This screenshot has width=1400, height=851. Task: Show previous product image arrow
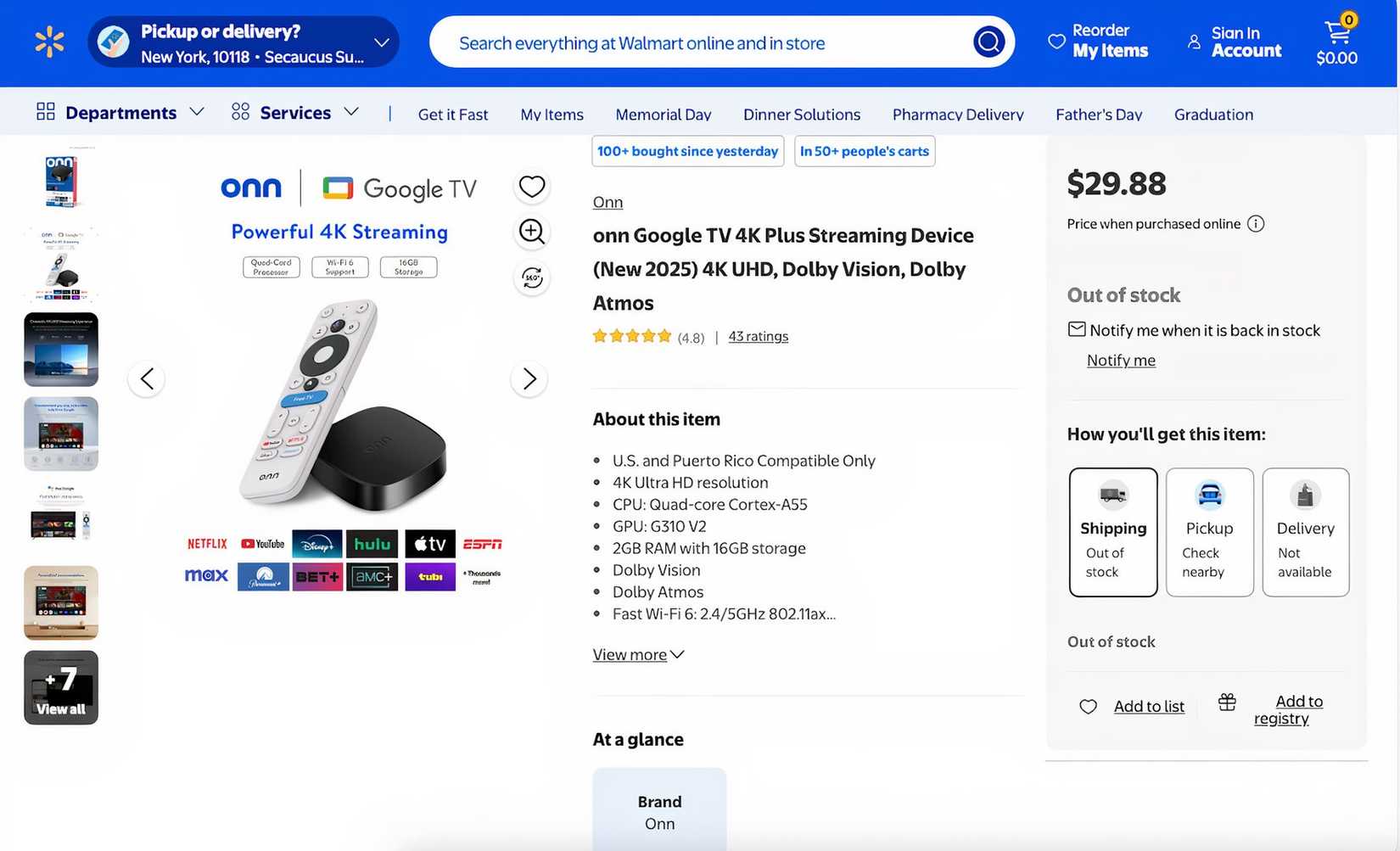pos(147,378)
